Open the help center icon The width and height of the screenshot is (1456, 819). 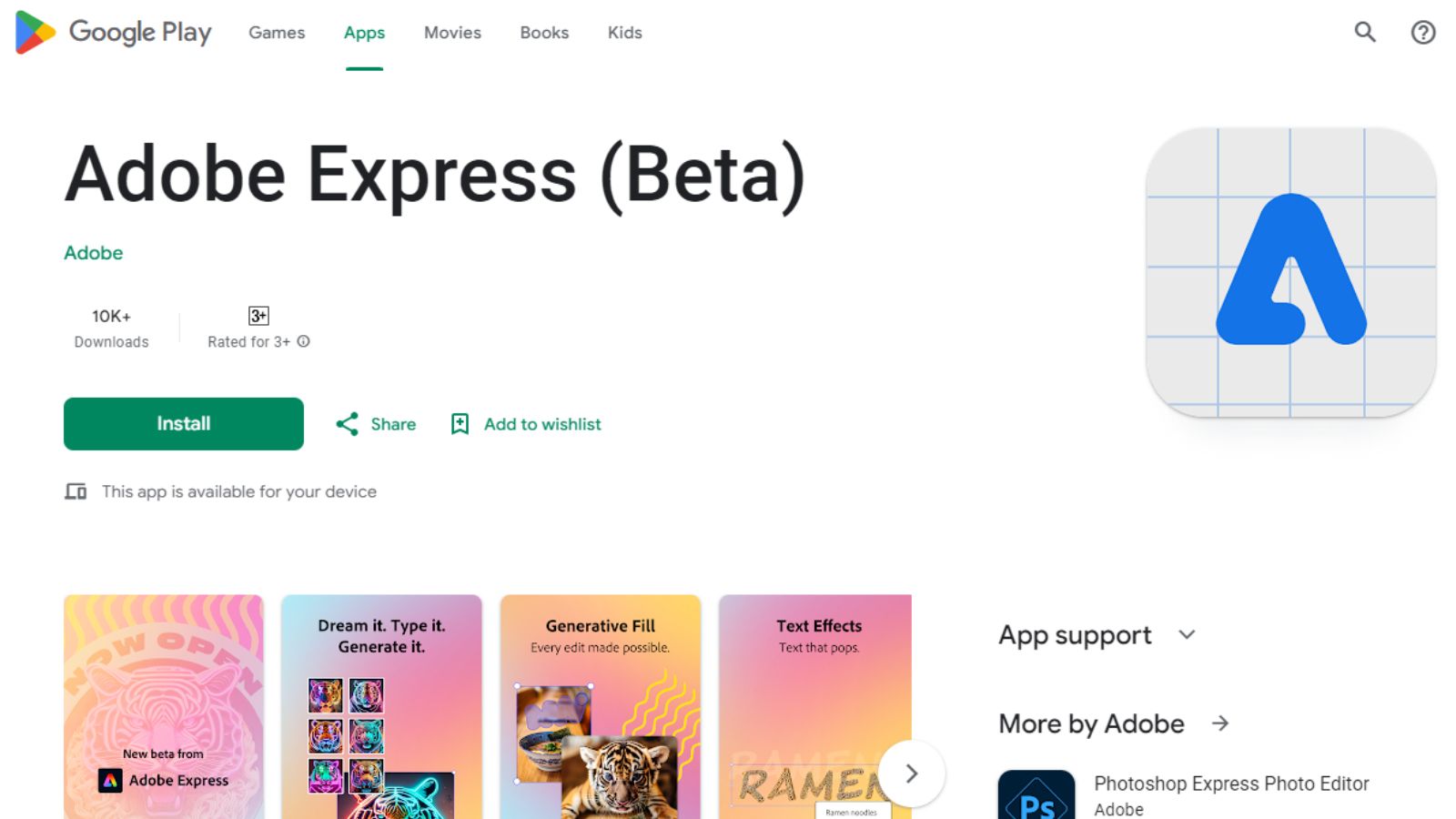click(1422, 33)
